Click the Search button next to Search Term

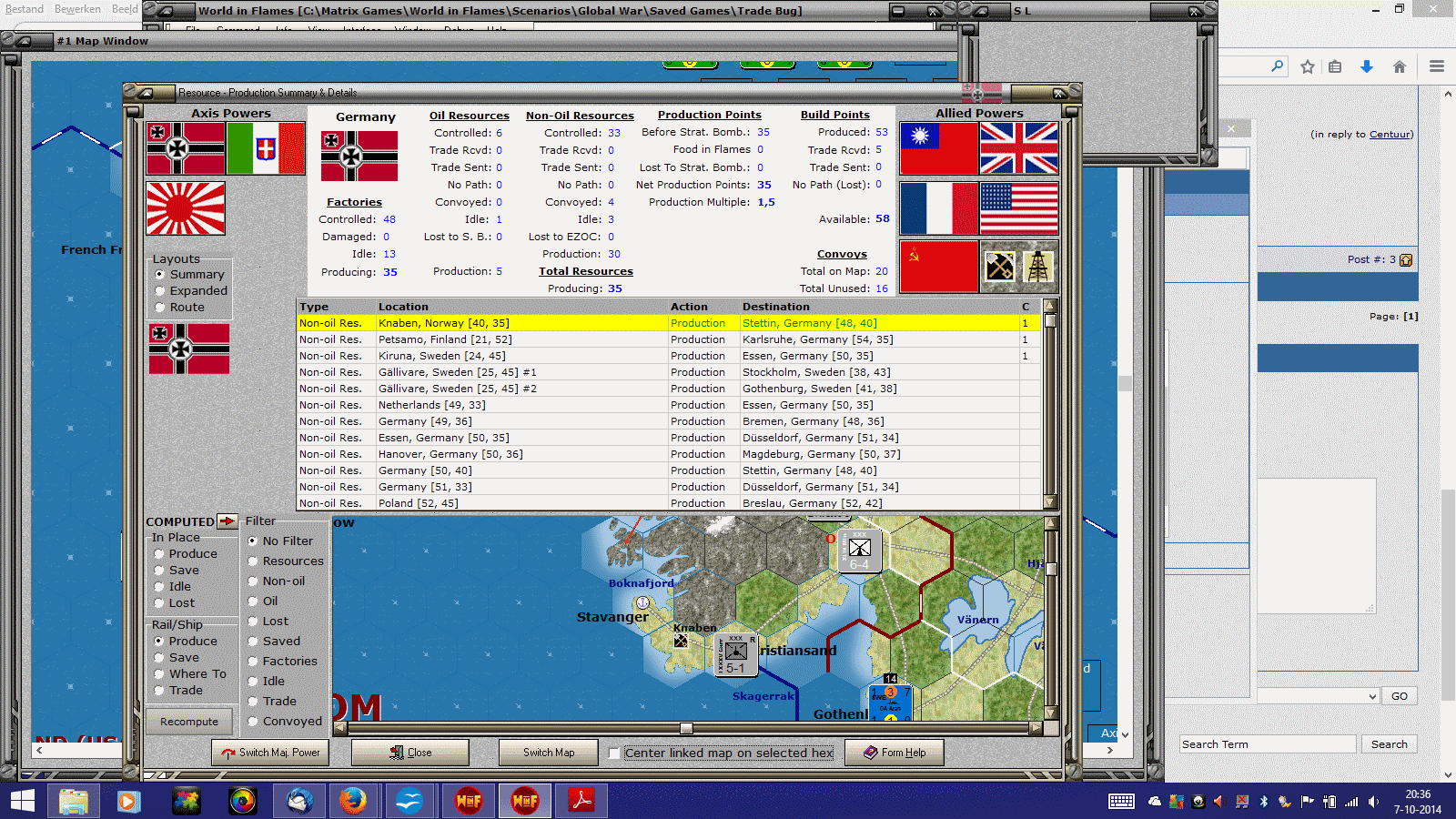point(1390,744)
